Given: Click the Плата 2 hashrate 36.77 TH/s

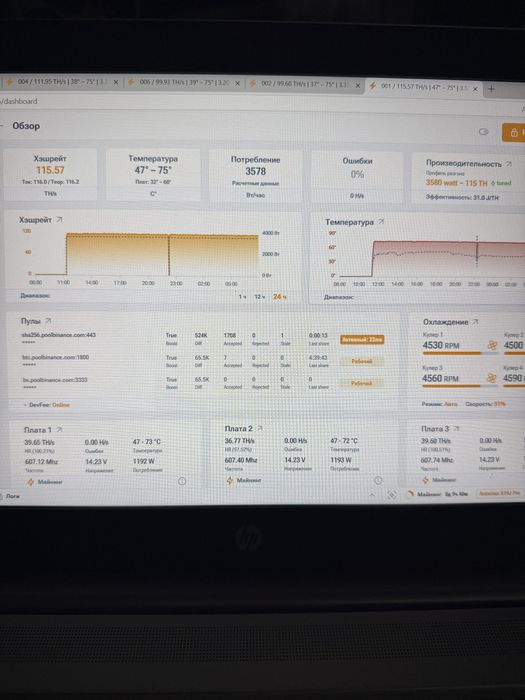Looking at the screenshot, I should (239, 441).
